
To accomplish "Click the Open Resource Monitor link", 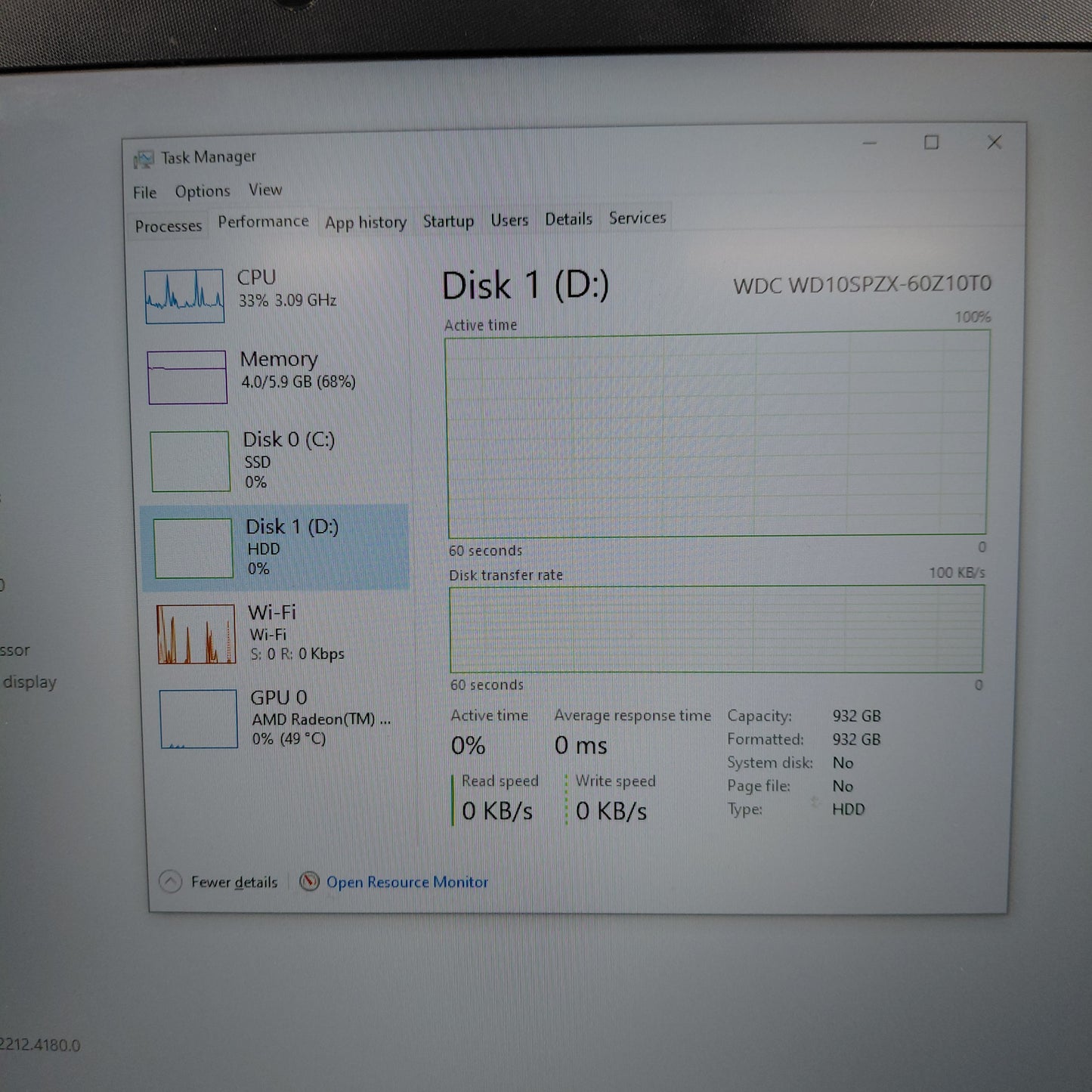I will coord(407,882).
